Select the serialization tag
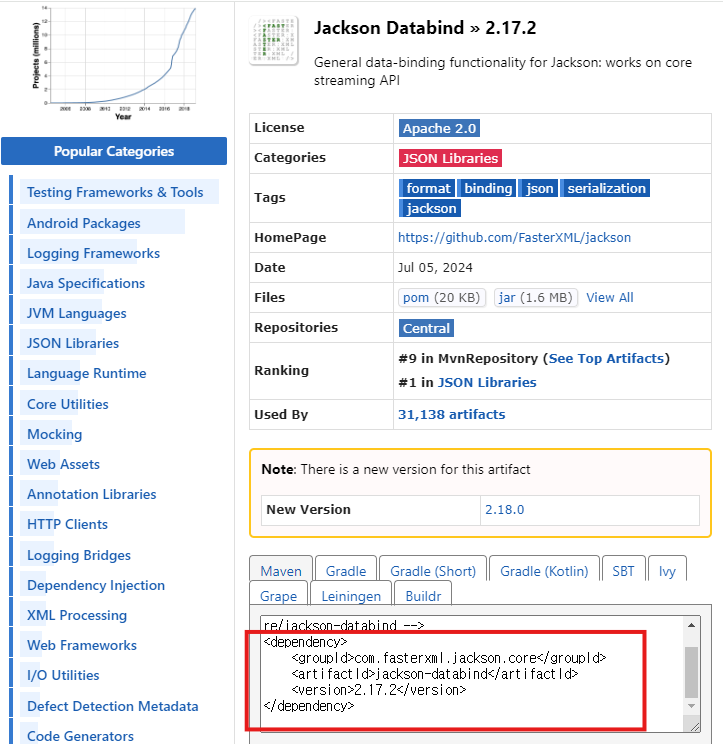Viewport: 723px width, 744px height. pyautogui.click(x=605, y=188)
